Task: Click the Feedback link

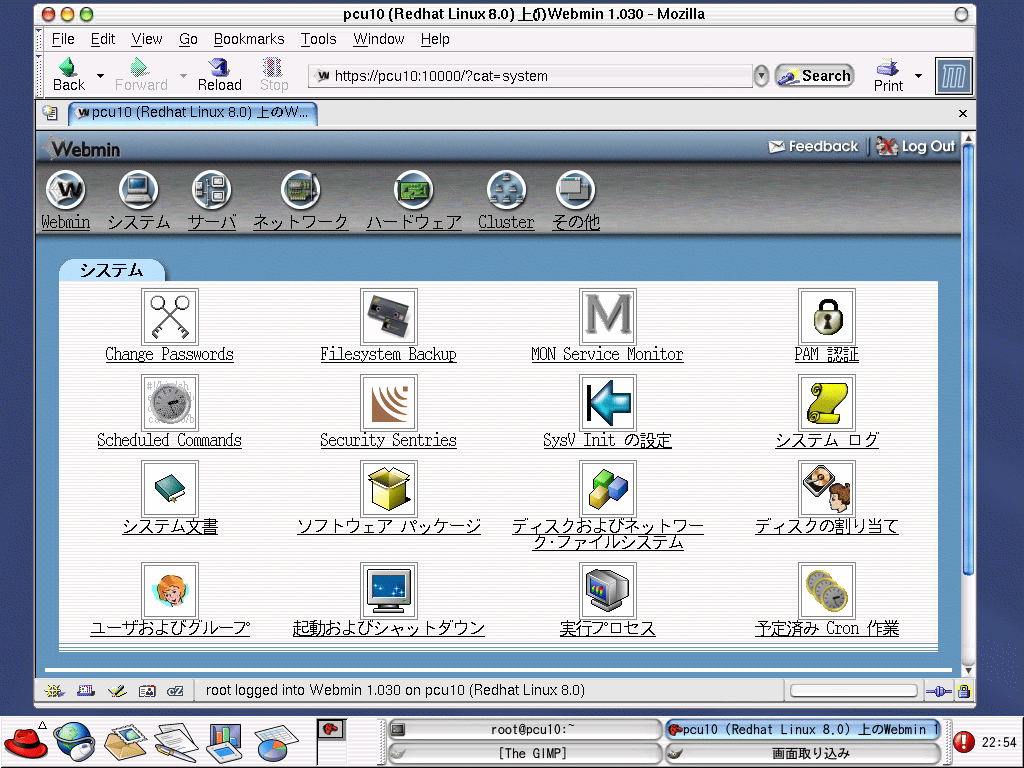Action: click(814, 146)
